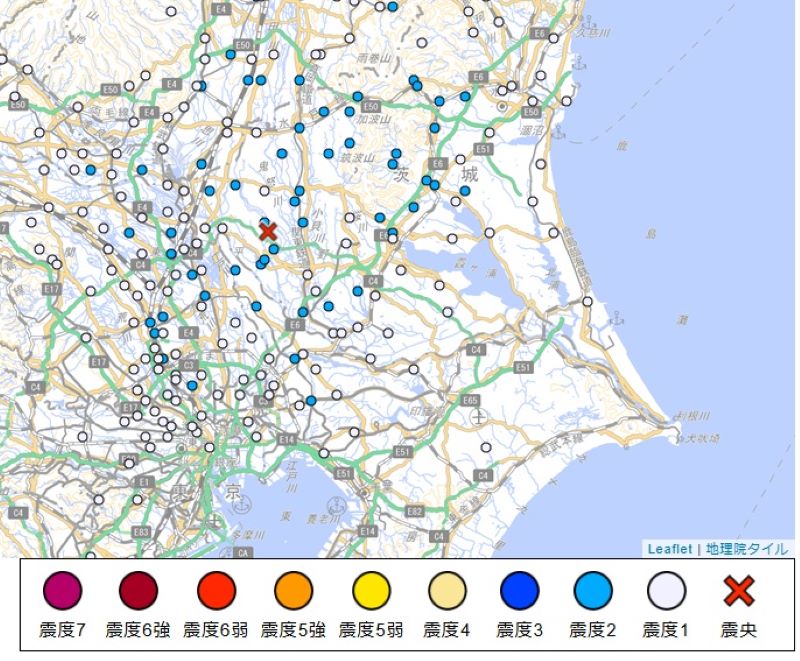
Task: Pick the 震度5強 orange legend circle
Action: coord(293,592)
